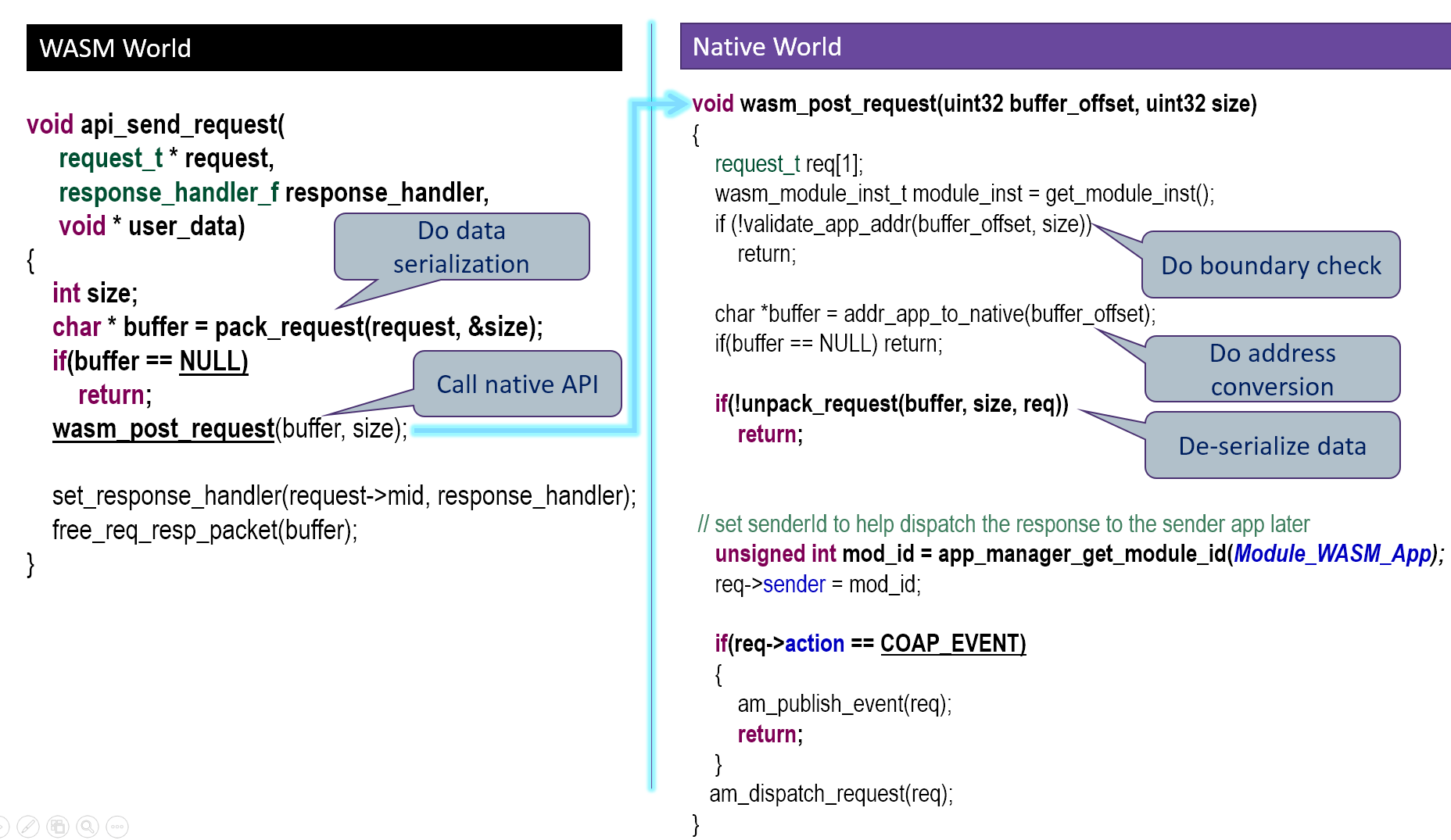This screenshot has width=1451, height=840.
Task: Open more slideshow options menu
Action: (x=117, y=826)
